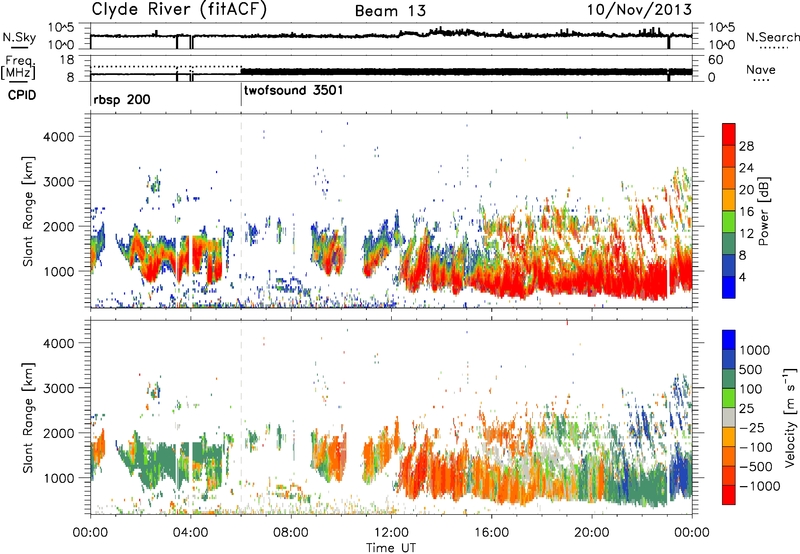Click the "Clyde River (fitACF)" plot title
Screen dimensions: 800x554
(x=179, y=9)
